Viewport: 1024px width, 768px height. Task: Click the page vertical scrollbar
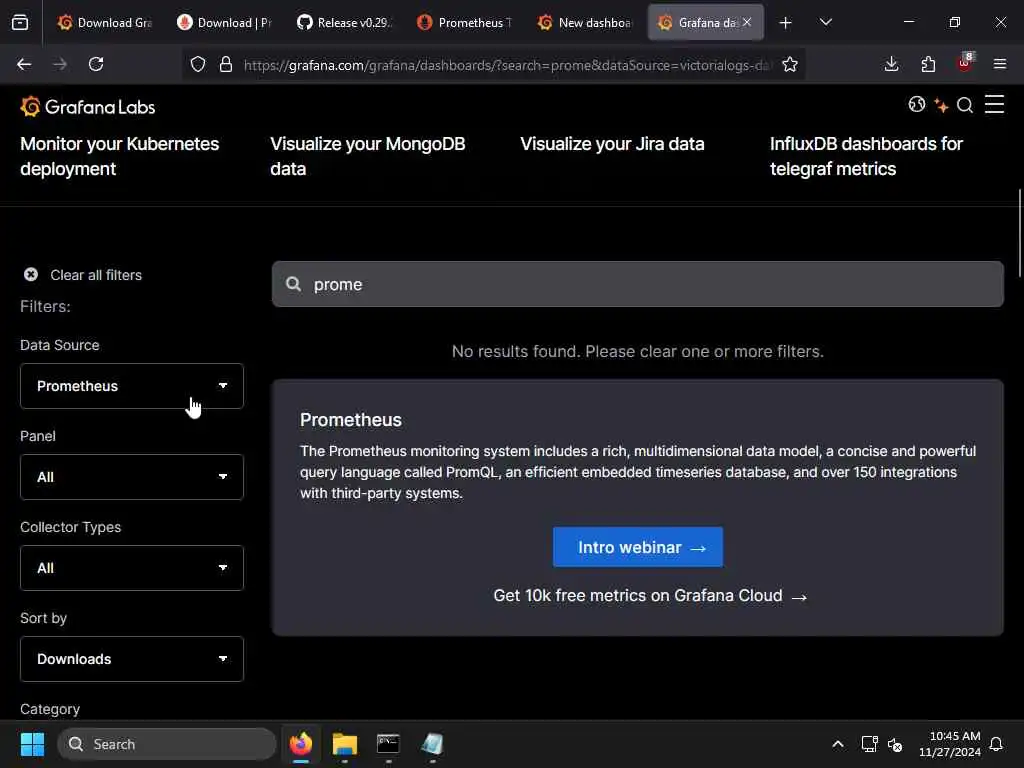click(1019, 232)
